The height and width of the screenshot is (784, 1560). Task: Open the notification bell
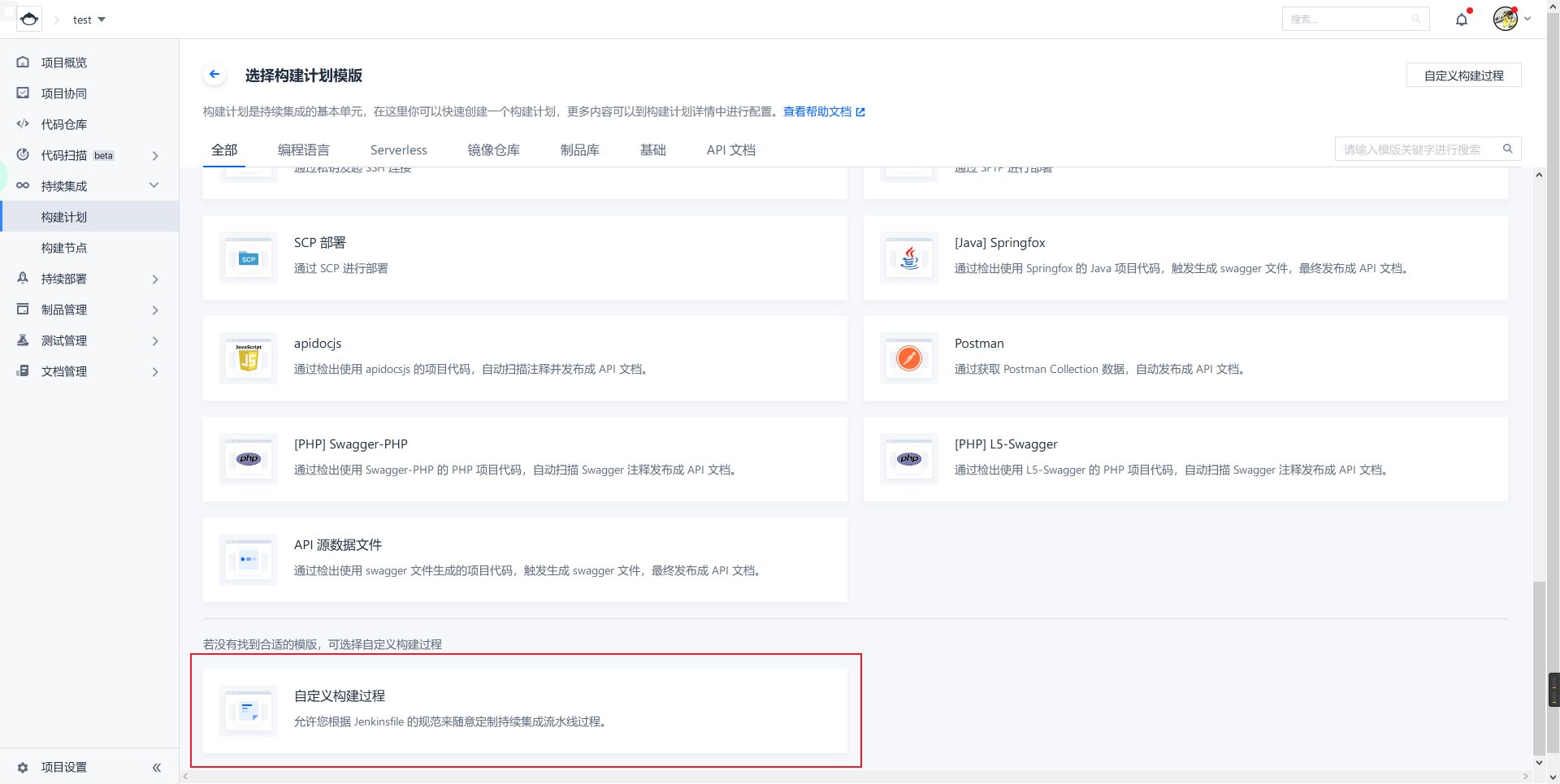[x=1462, y=19]
